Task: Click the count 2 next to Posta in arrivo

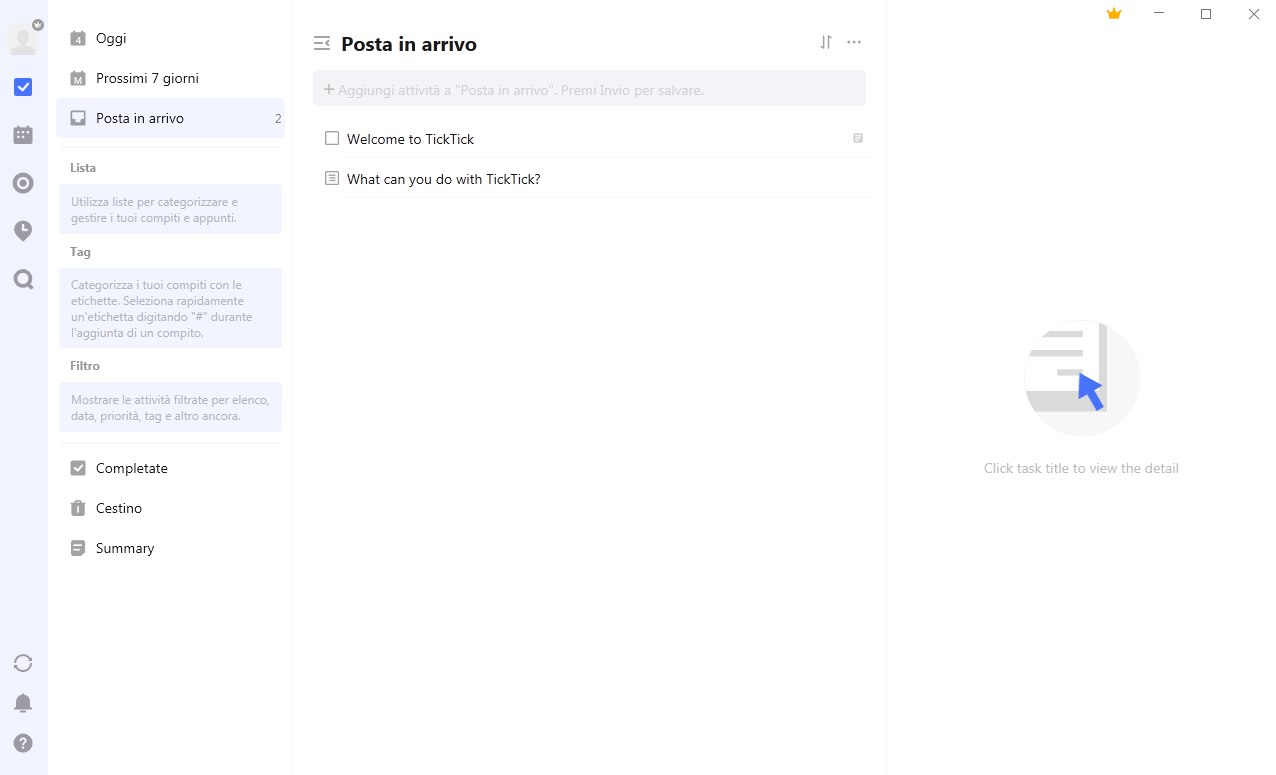Action: [278, 118]
